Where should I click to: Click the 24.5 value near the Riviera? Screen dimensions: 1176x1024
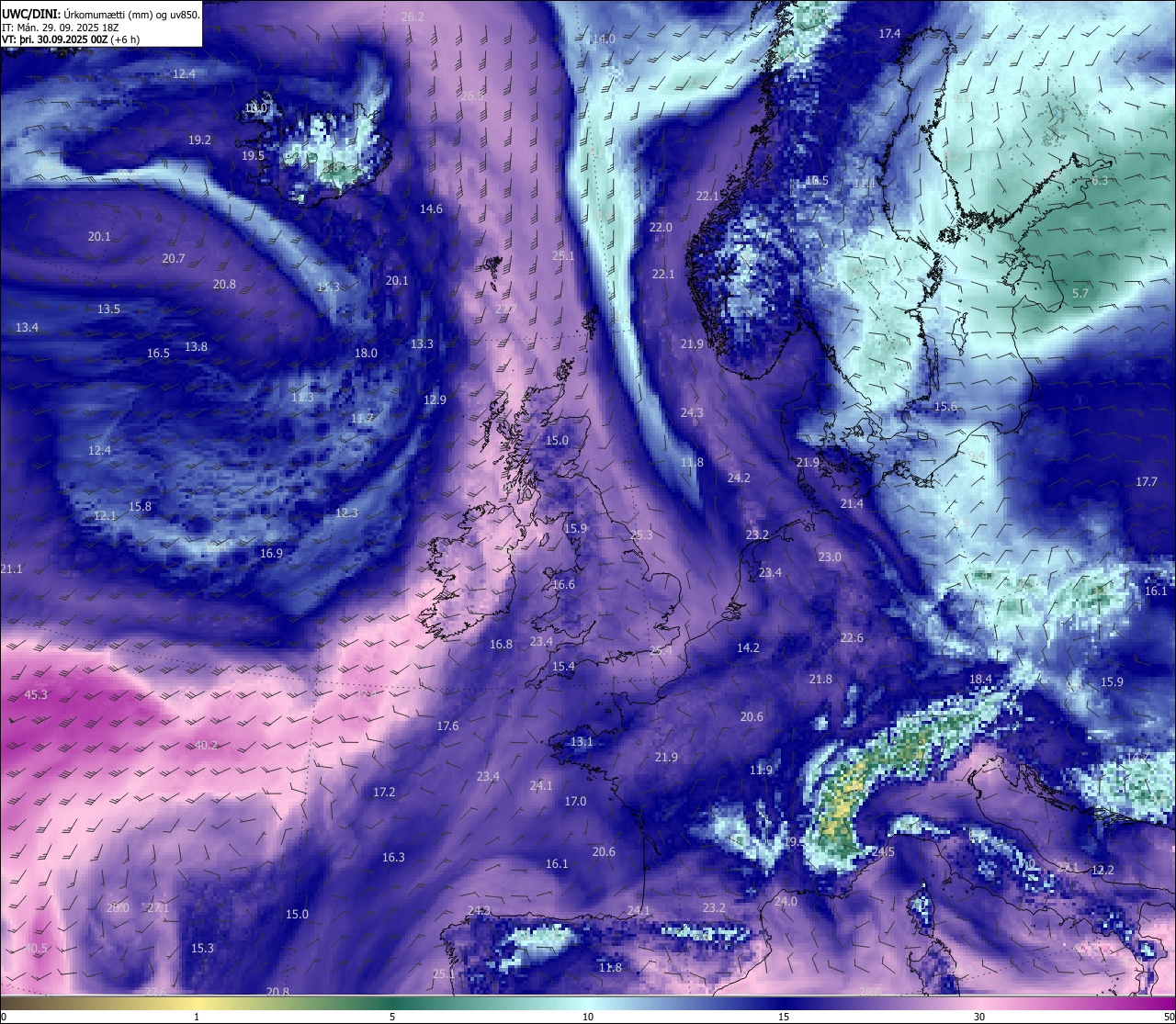tap(883, 852)
